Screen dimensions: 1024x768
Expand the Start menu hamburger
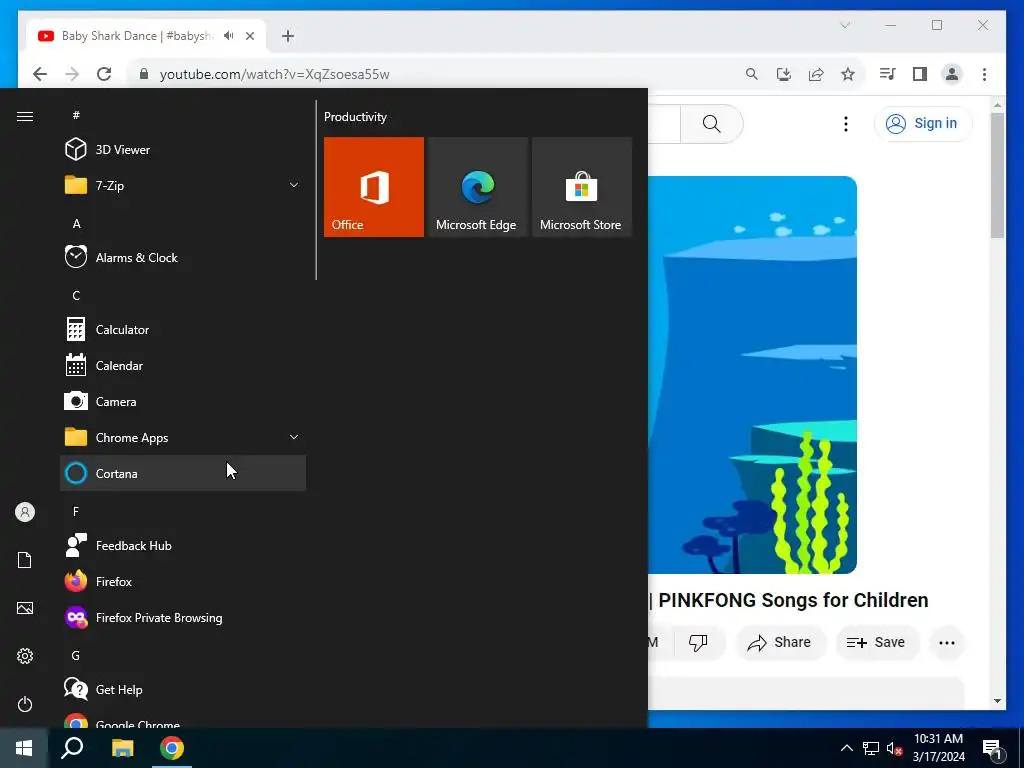pos(25,116)
